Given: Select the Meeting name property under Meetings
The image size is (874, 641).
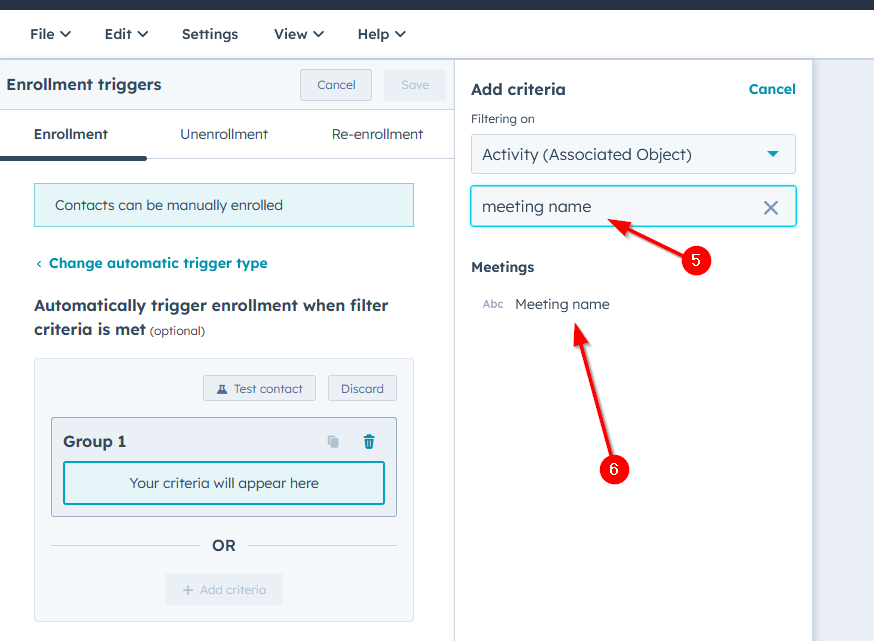Looking at the screenshot, I should coord(561,304).
